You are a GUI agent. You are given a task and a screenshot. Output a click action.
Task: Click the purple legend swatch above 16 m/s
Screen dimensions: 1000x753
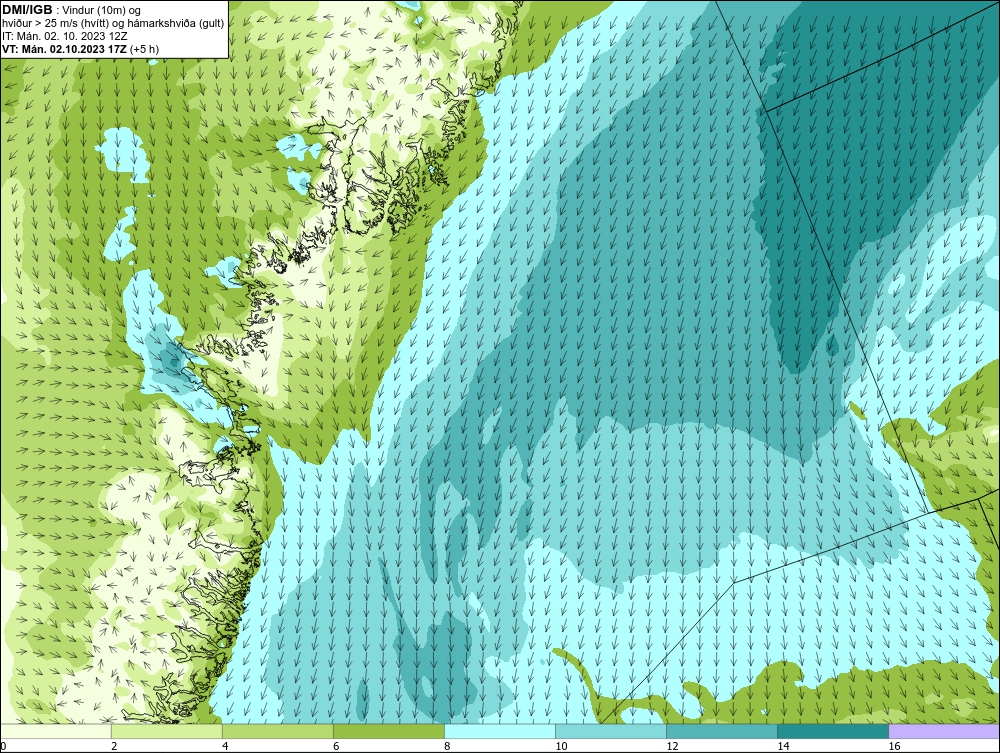(944, 731)
